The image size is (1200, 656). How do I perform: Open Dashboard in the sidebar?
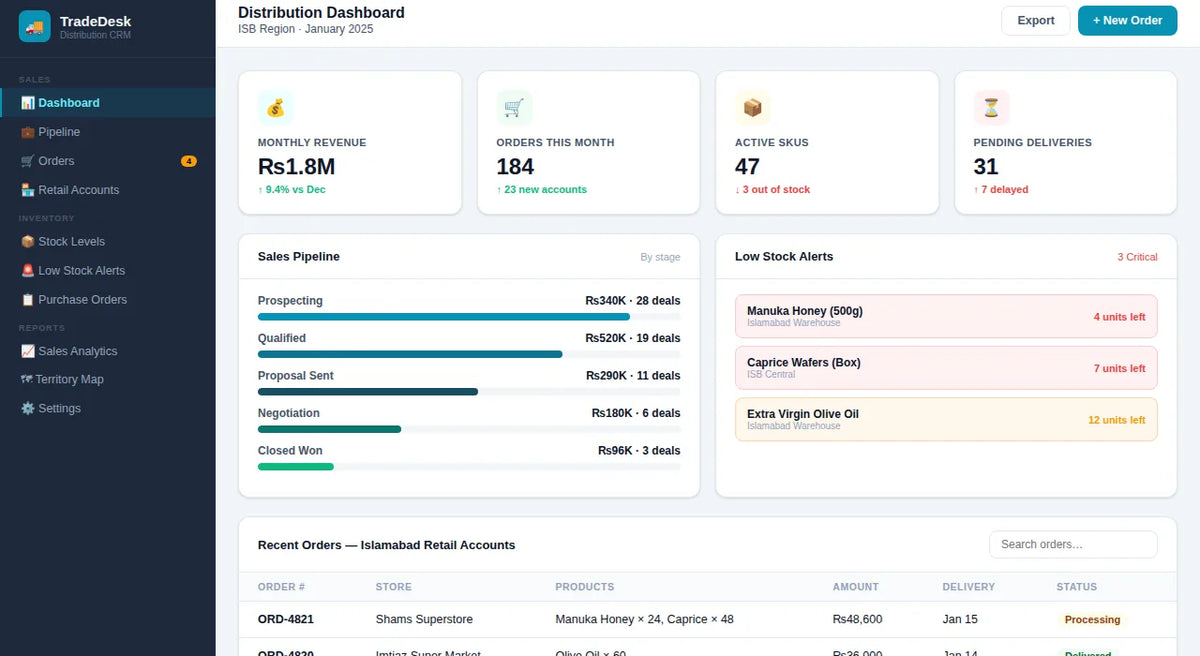pyautogui.click(x=108, y=103)
